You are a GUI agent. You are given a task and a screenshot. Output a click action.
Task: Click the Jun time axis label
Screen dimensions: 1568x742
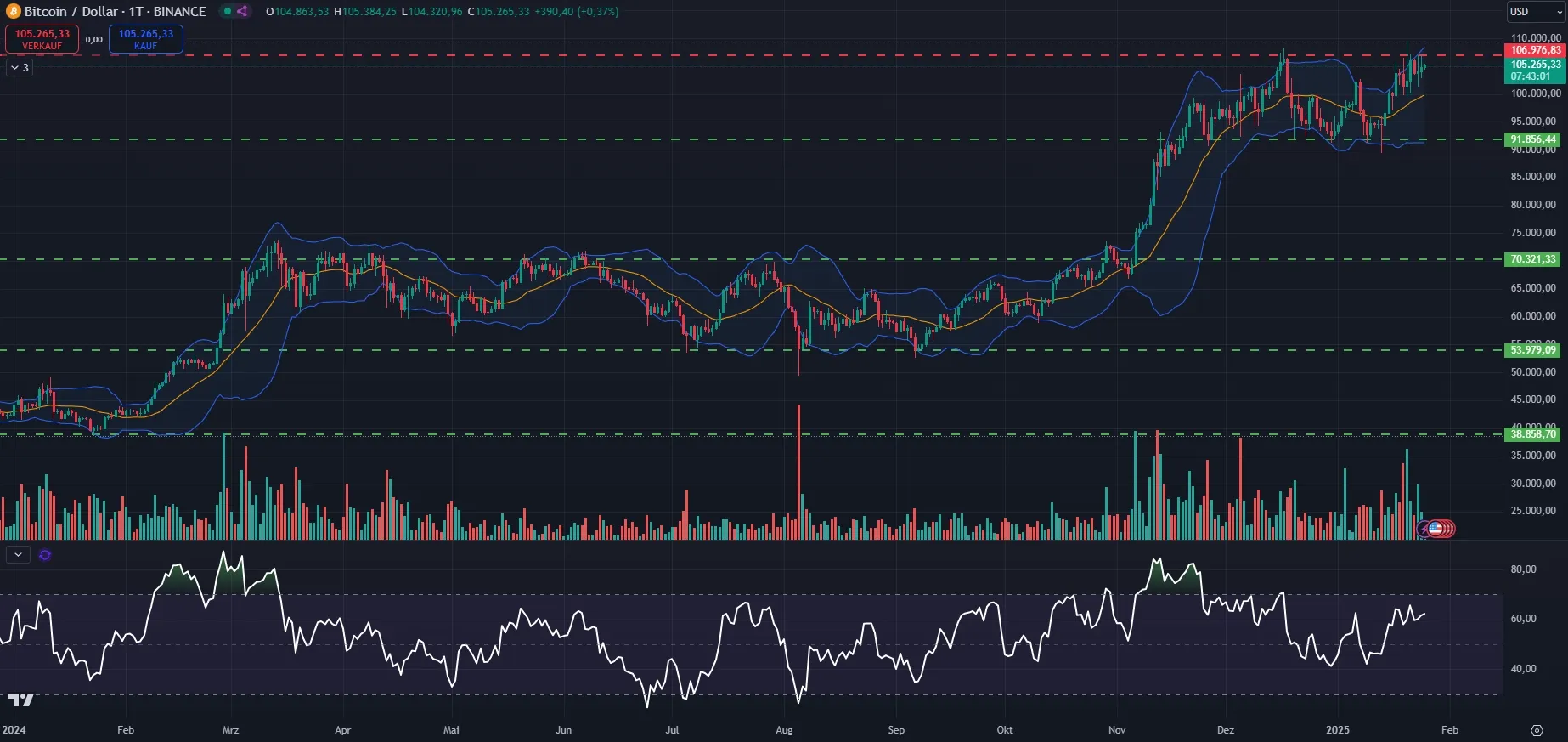(x=563, y=729)
